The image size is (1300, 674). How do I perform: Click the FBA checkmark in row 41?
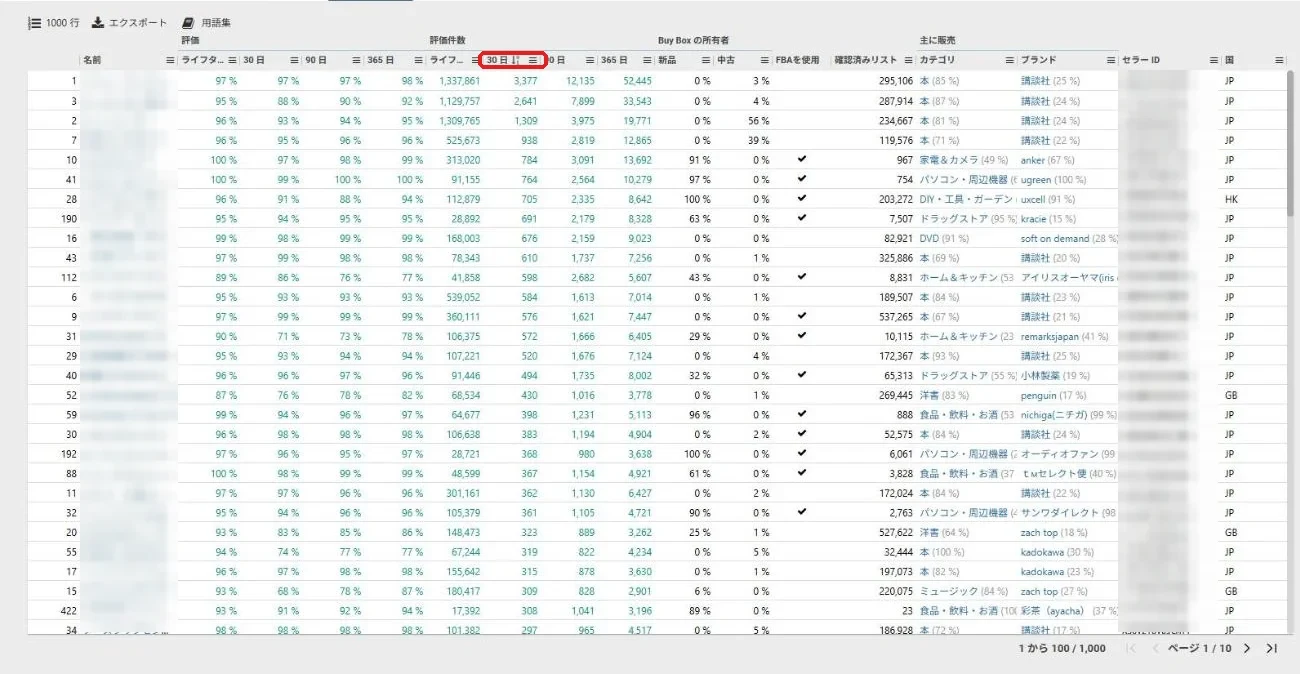click(x=801, y=179)
